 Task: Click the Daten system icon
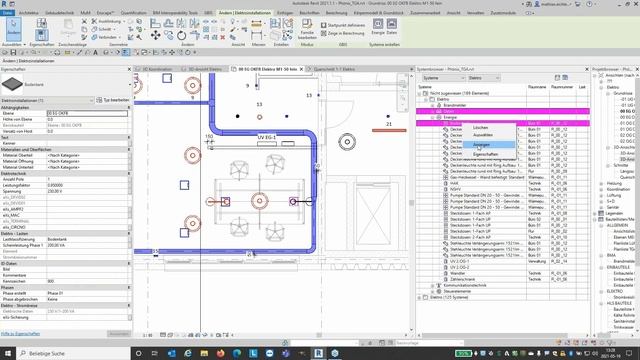tap(391, 27)
